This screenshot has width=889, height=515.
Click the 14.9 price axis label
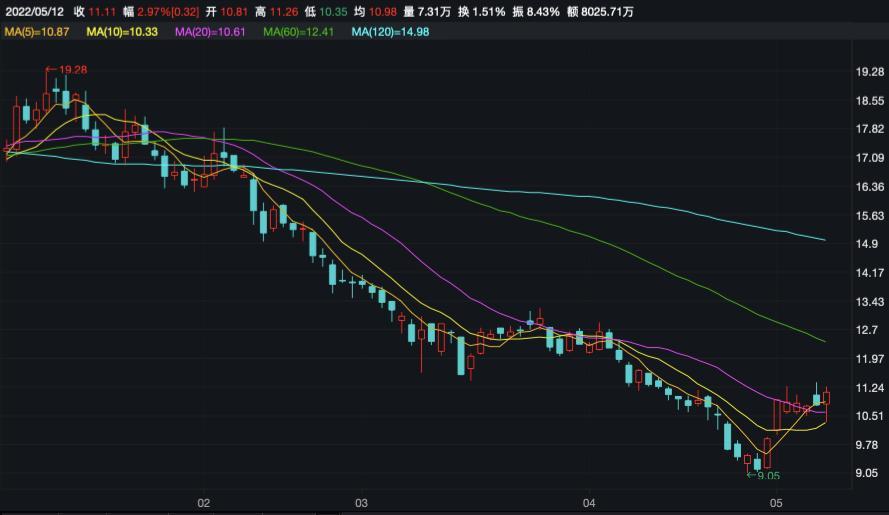(866, 245)
